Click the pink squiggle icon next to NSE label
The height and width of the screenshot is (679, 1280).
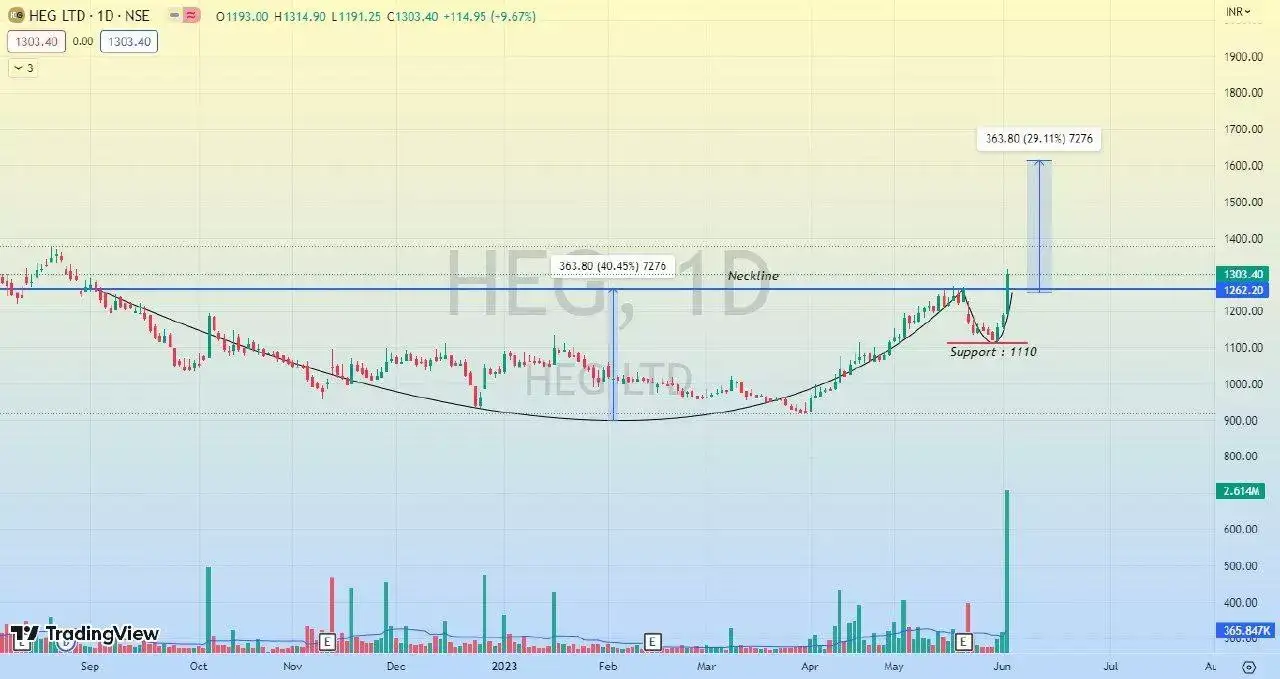click(189, 15)
